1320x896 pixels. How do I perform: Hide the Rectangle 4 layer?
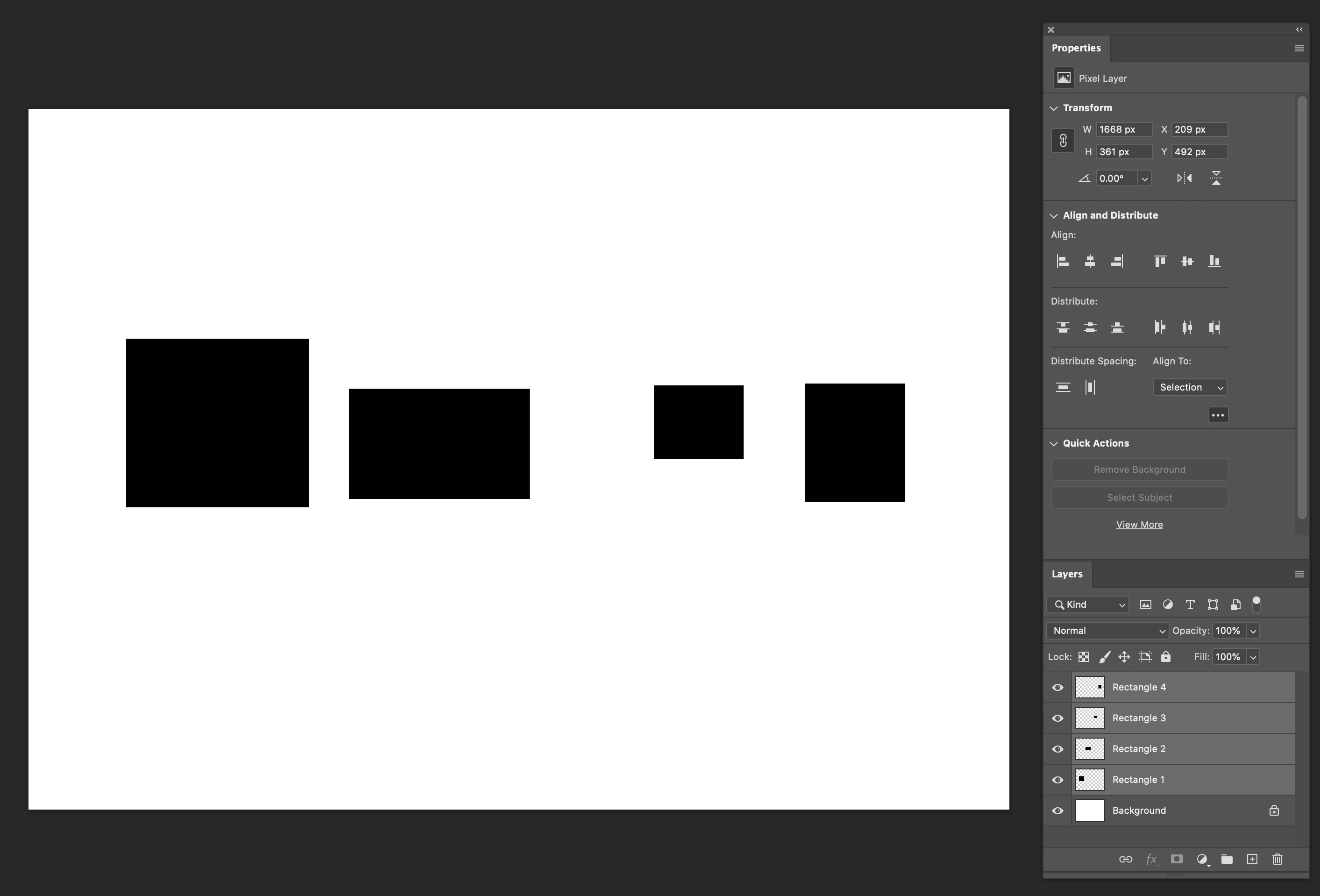click(1057, 688)
